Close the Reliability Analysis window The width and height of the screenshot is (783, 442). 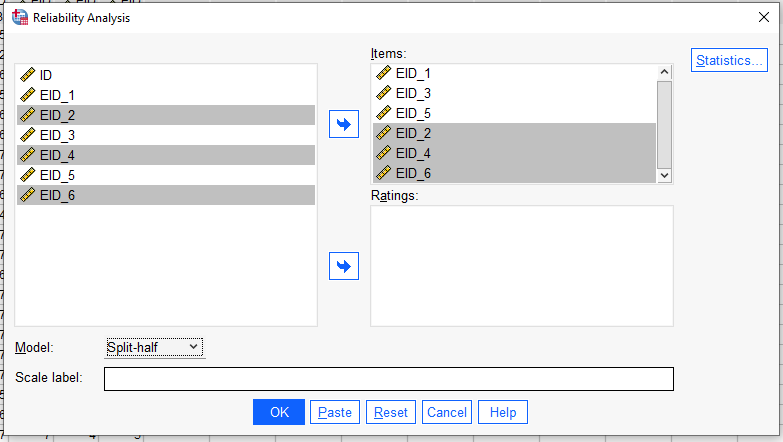[x=764, y=17]
